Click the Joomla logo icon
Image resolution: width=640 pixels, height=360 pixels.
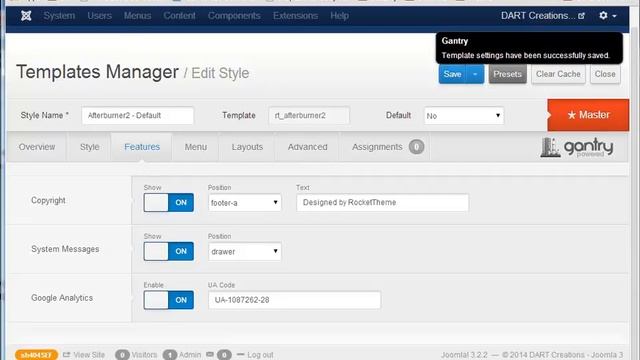26,16
